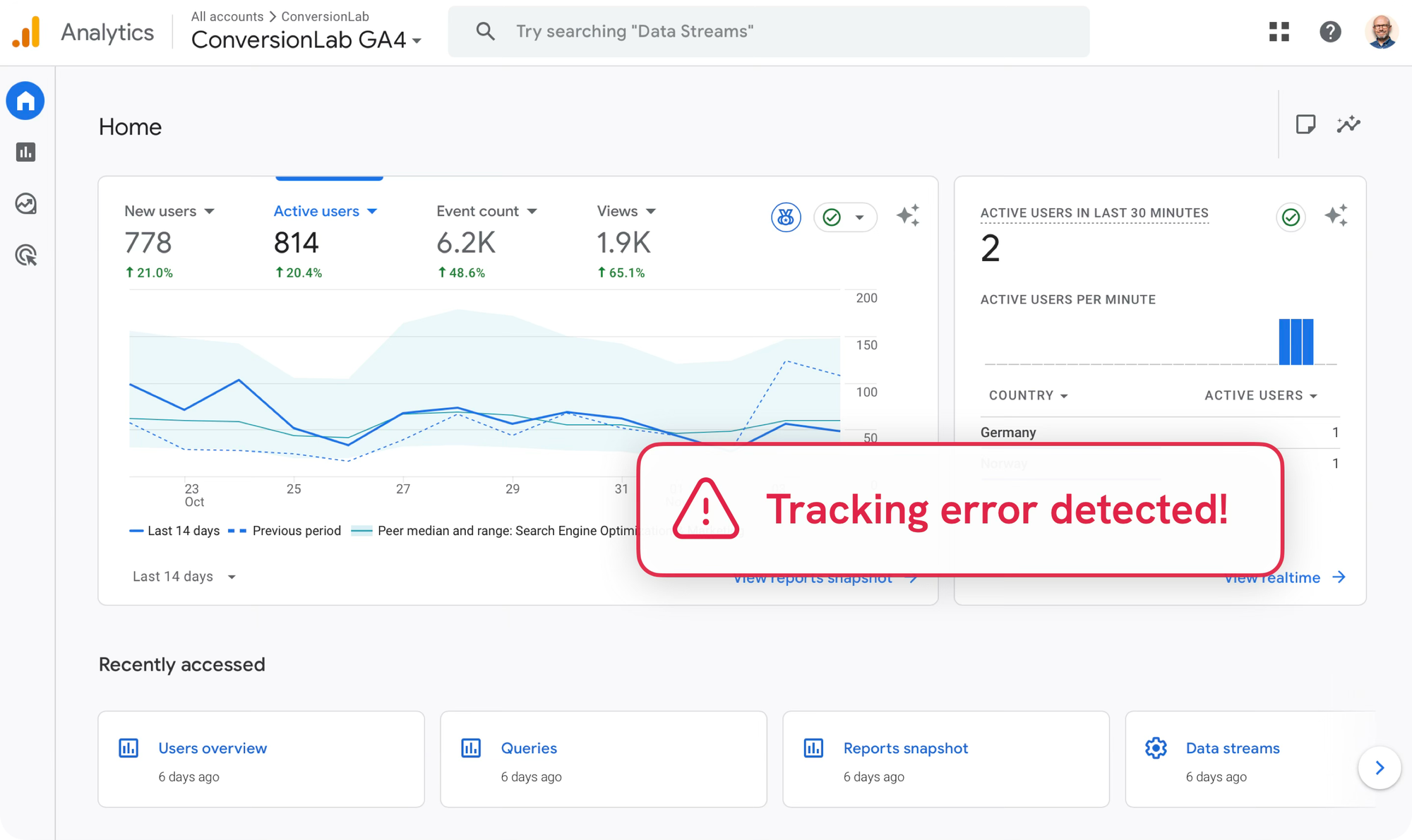Viewport: 1412px width, 840px height.
Task: Open the ConversionLab GA4 property selector
Action: coord(306,40)
